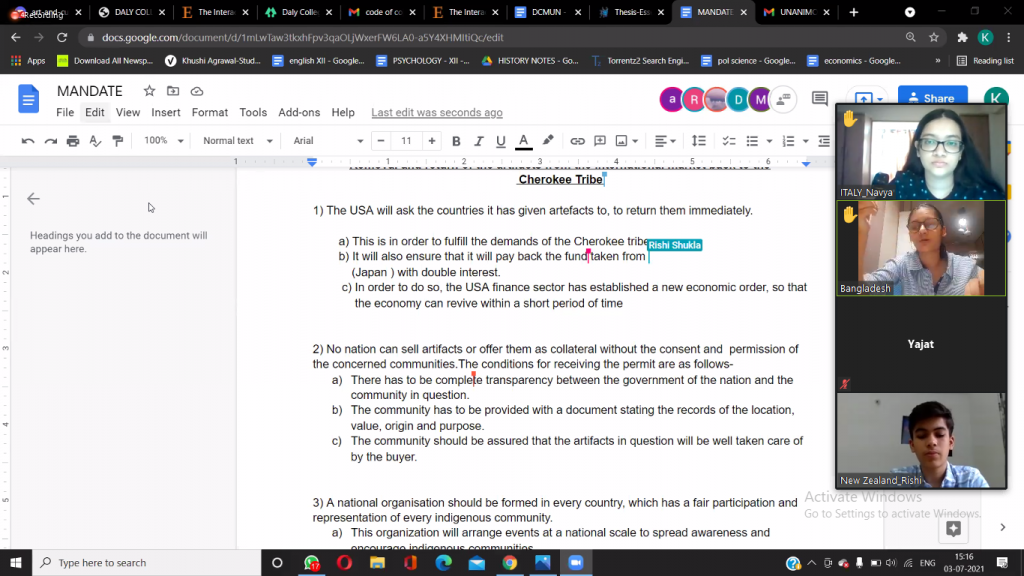Click the Redo arrow icon
This screenshot has height=576, width=1024.
tap(50, 140)
